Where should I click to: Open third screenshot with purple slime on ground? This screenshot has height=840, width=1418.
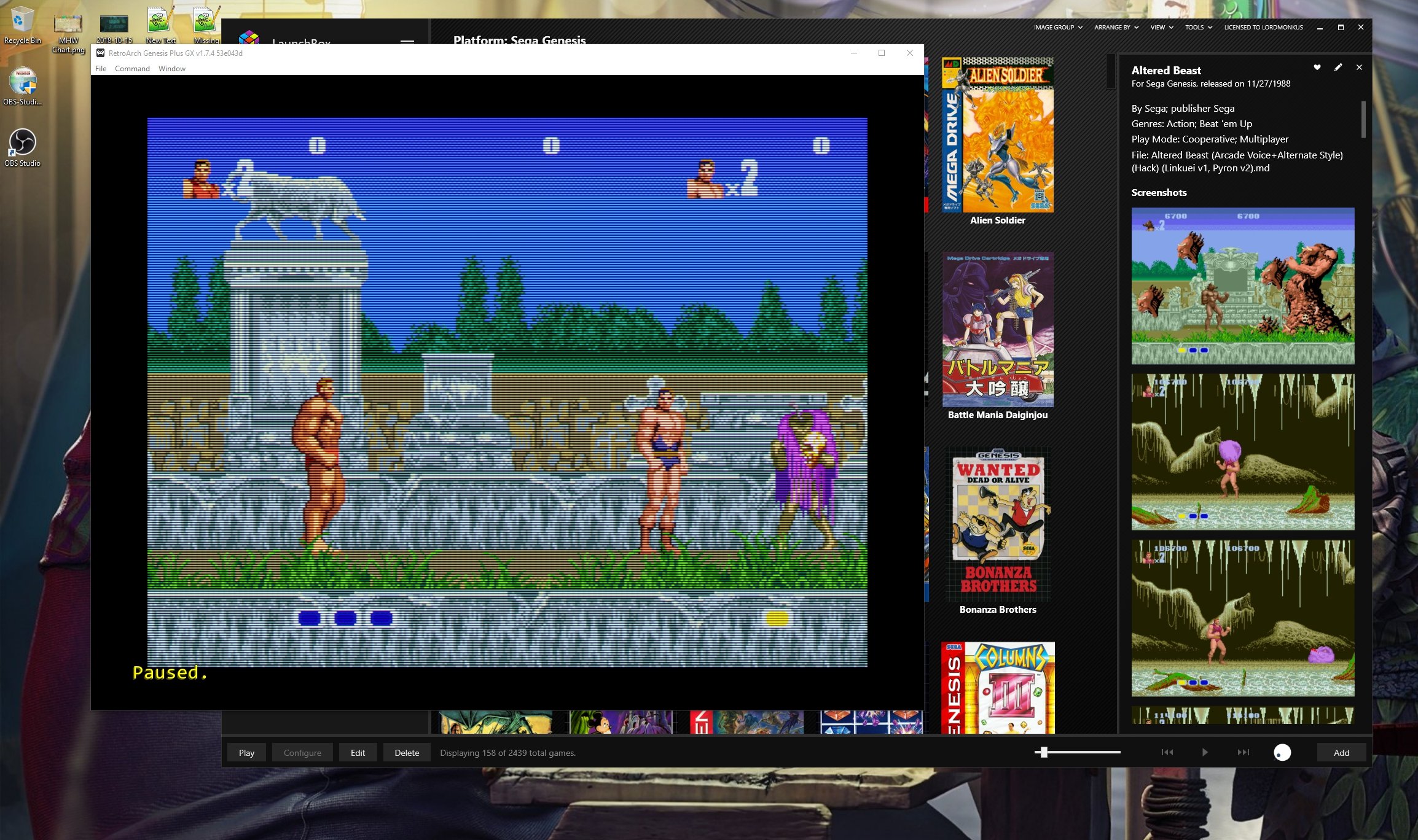1243,618
